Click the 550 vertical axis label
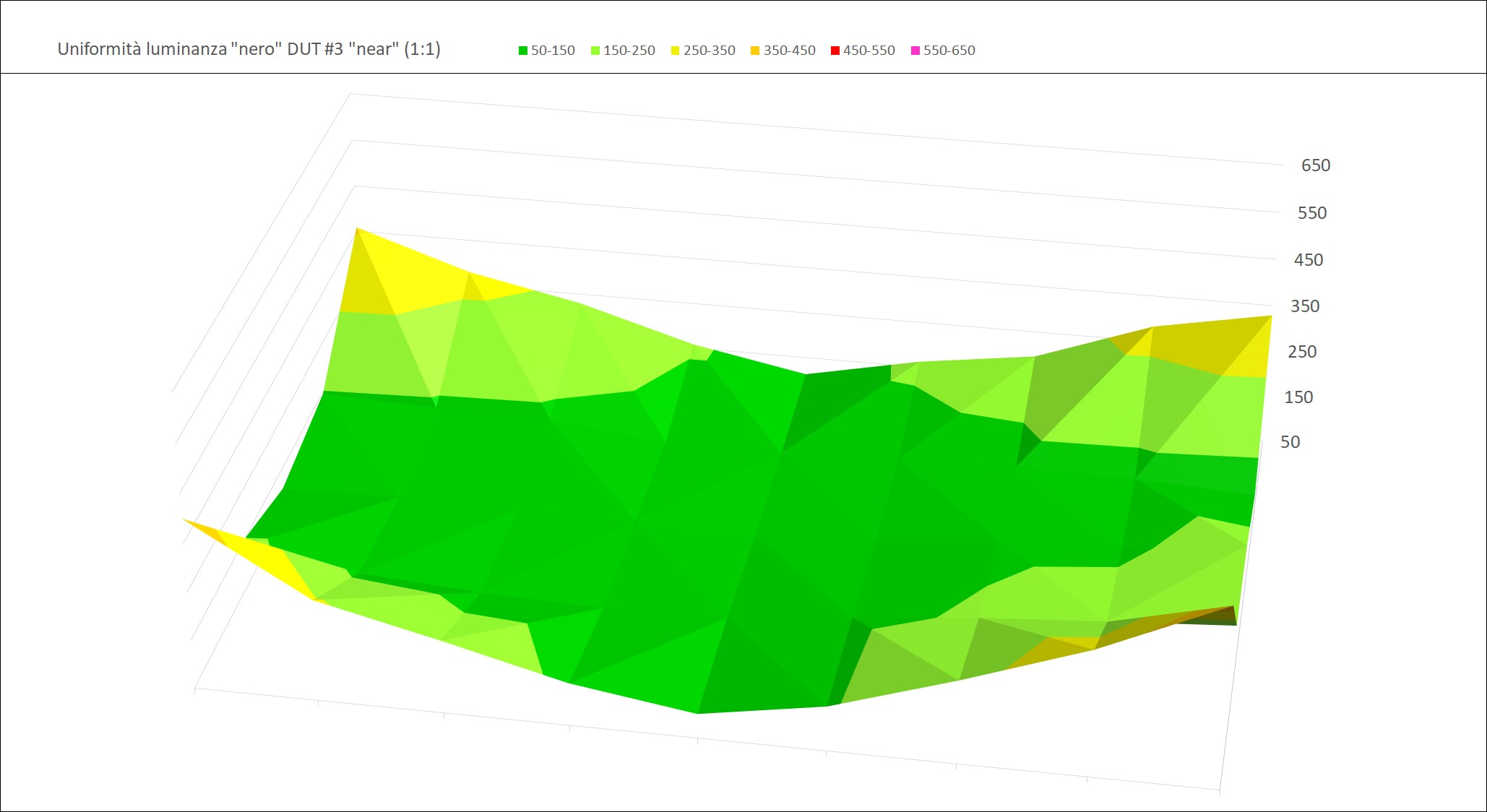The width and height of the screenshot is (1487, 812). [x=1311, y=213]
